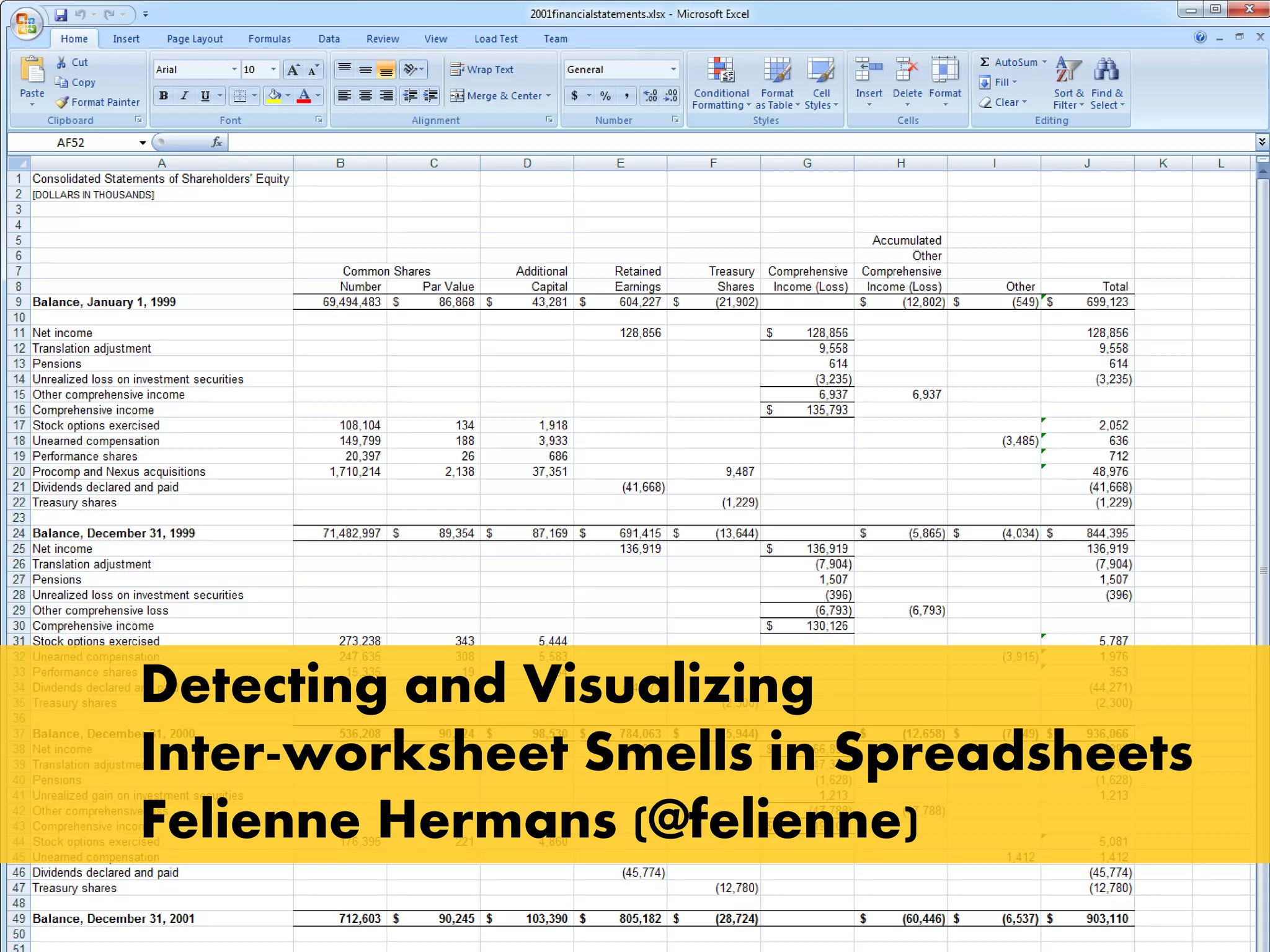Image resolution: width=1270 pixels, height=952 pixels.
Task: Click the Find & Select binoculars icon
Action: [x=1106, y=70]
